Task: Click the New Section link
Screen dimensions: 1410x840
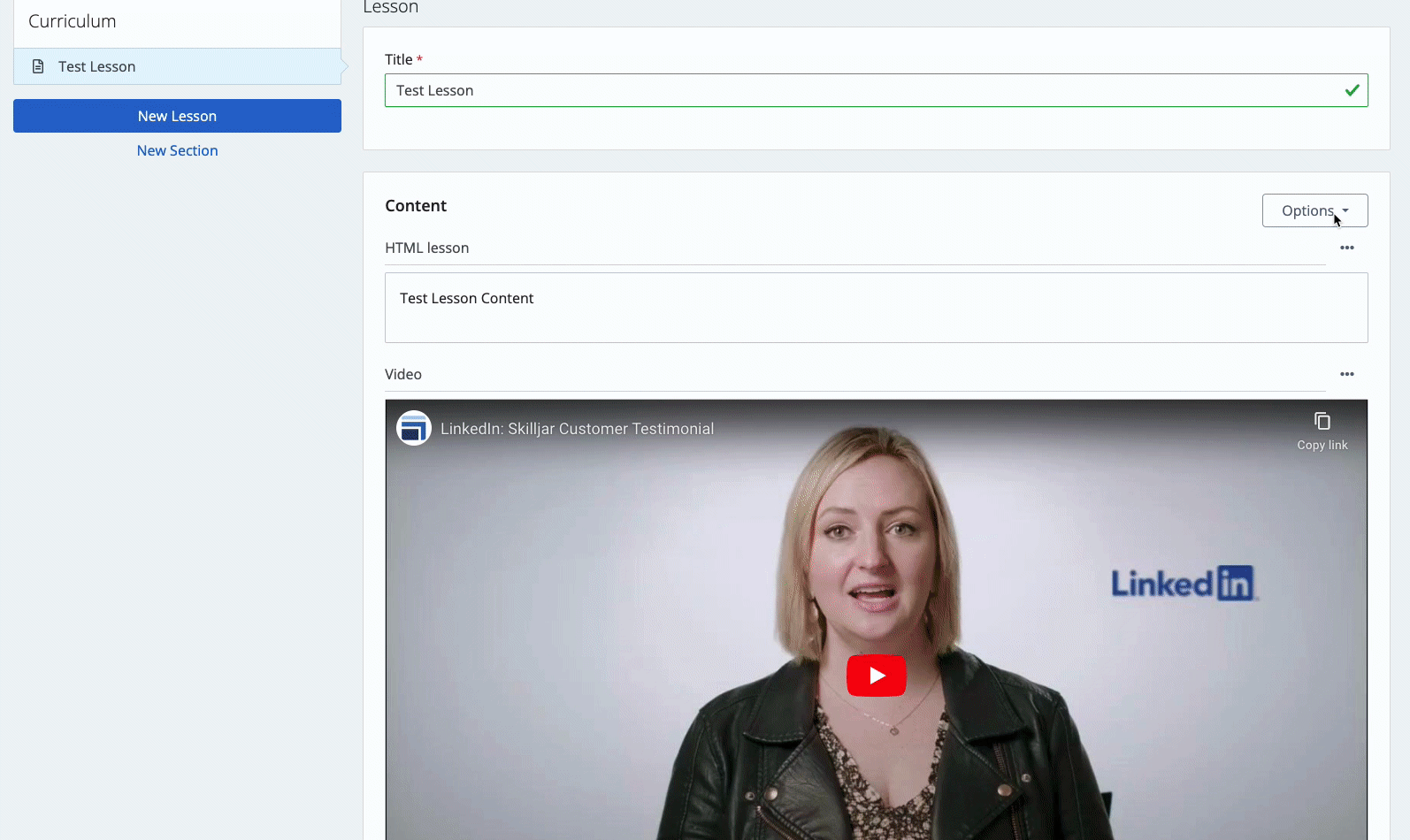Action: [177, 150]
